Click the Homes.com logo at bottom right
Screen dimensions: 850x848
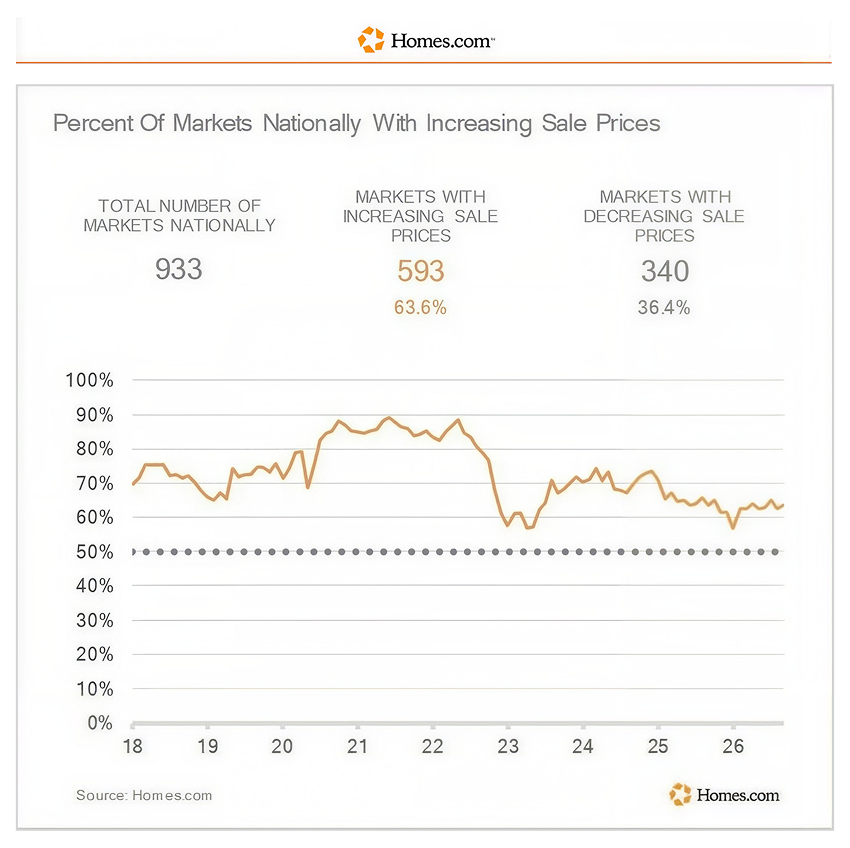(x=724, y=794)
